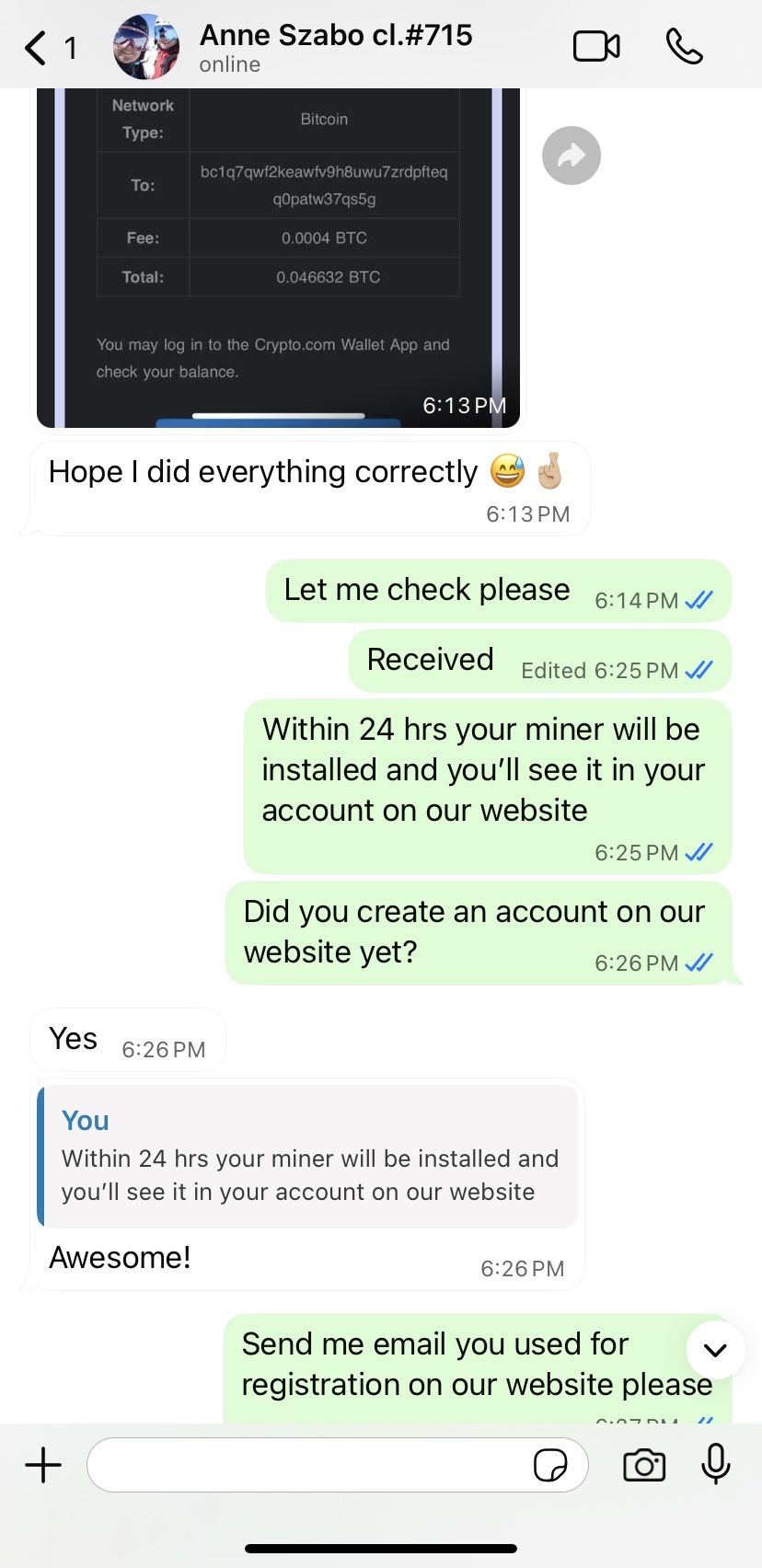Screen dimensions: 762x1568
Task: Open Anne Szabo's profile picture
Action: 146,47
